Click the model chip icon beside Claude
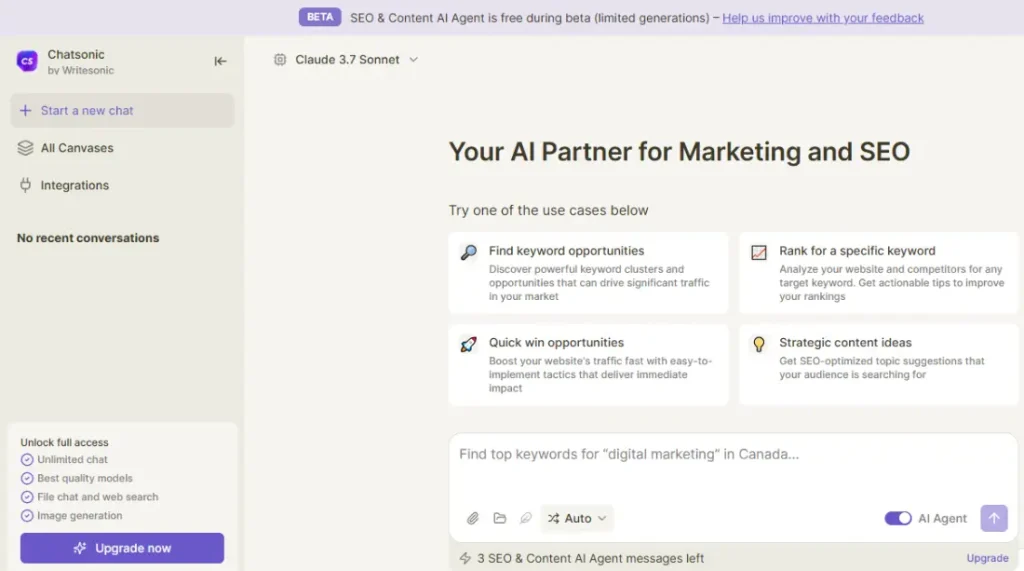This screenshot has width=1024, height=571. pyautogui.click(x=280, y=59)
